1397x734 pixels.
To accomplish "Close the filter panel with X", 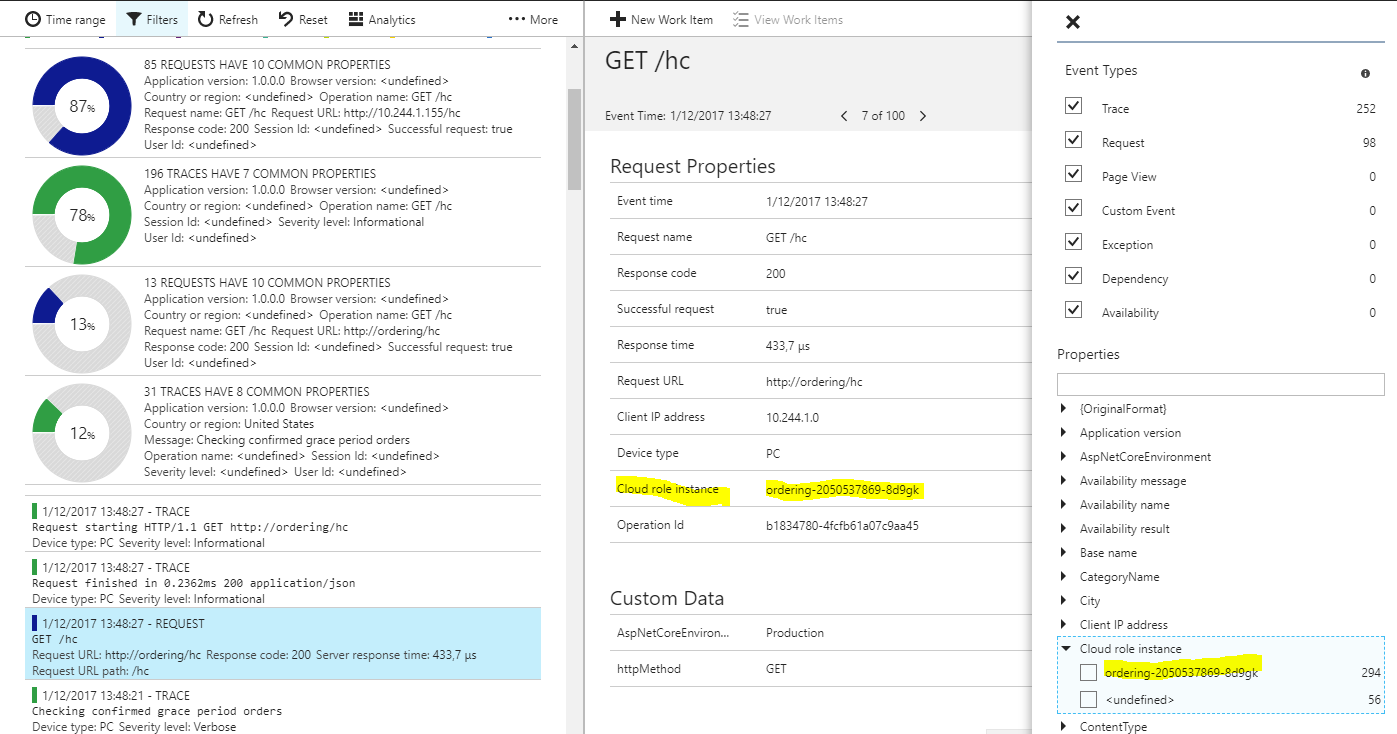I will point(1073,22).
